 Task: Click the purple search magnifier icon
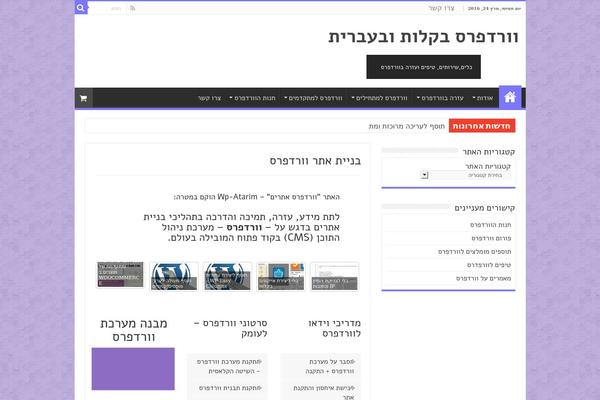coord(81,8)
